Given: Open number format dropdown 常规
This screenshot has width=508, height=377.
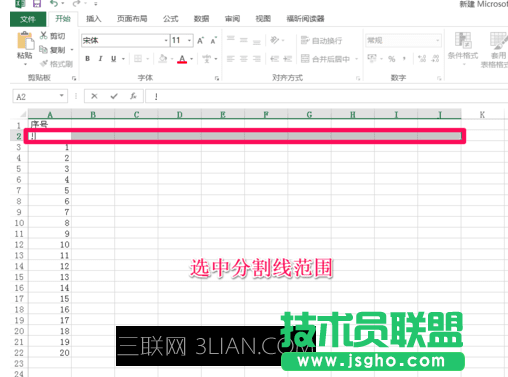Looking at the screenshot, I should click(437, 40).
